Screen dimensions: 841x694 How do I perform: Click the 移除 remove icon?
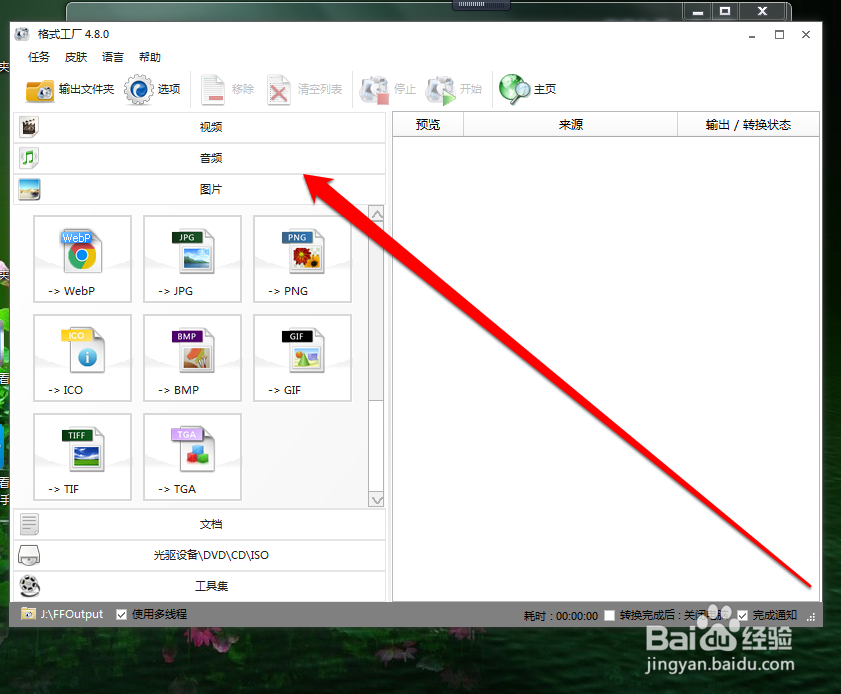click(x=213, y=90)
